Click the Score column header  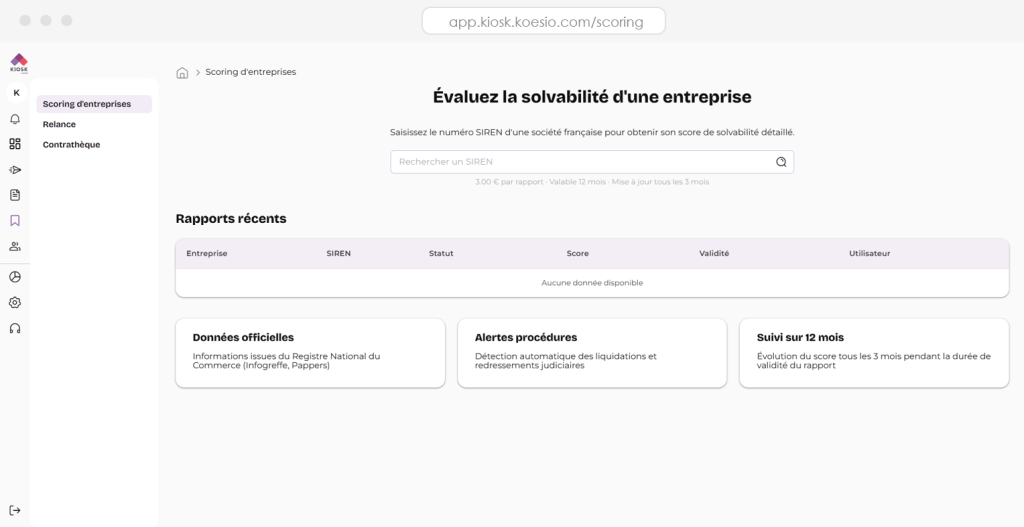pyautogui.click(x=577, y=253)
